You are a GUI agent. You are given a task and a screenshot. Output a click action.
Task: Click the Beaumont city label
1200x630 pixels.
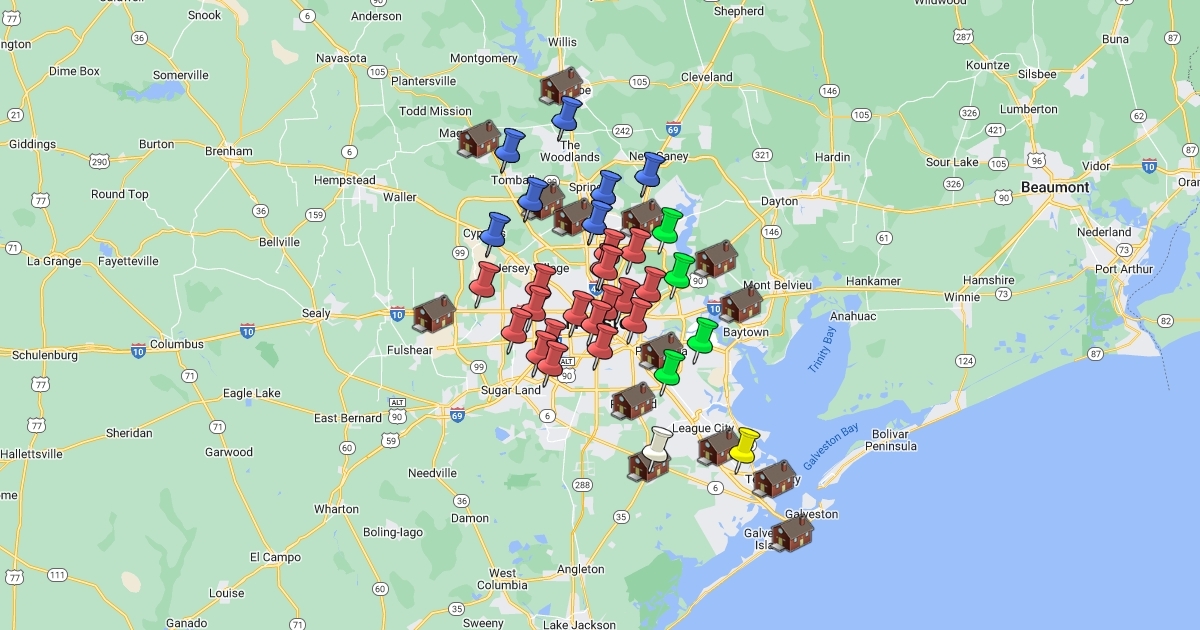point(1054,187)
